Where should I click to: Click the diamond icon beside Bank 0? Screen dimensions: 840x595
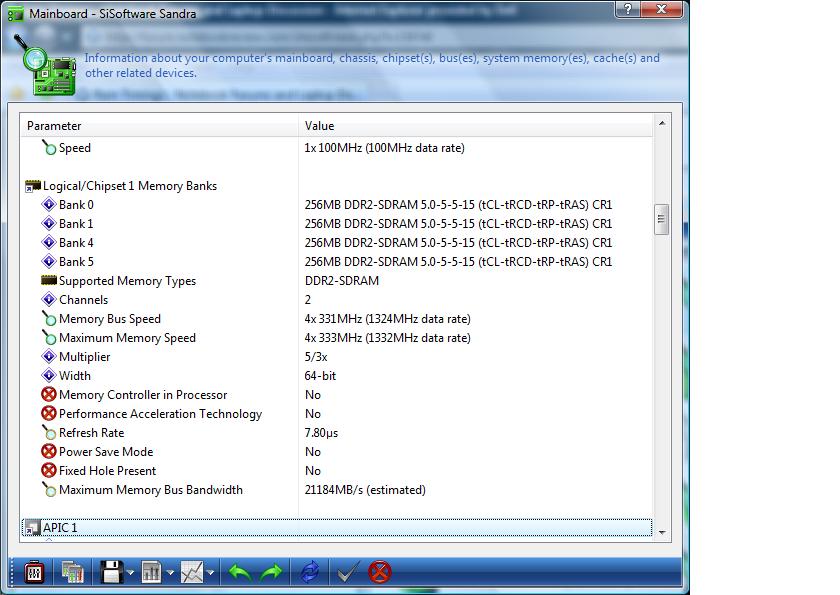(49, 204)
